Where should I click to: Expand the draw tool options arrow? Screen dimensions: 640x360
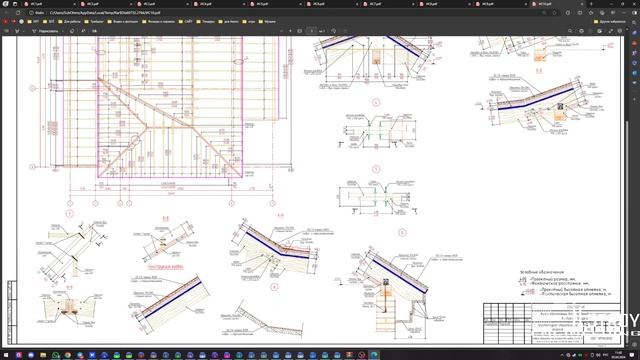(x=63, y=31)
